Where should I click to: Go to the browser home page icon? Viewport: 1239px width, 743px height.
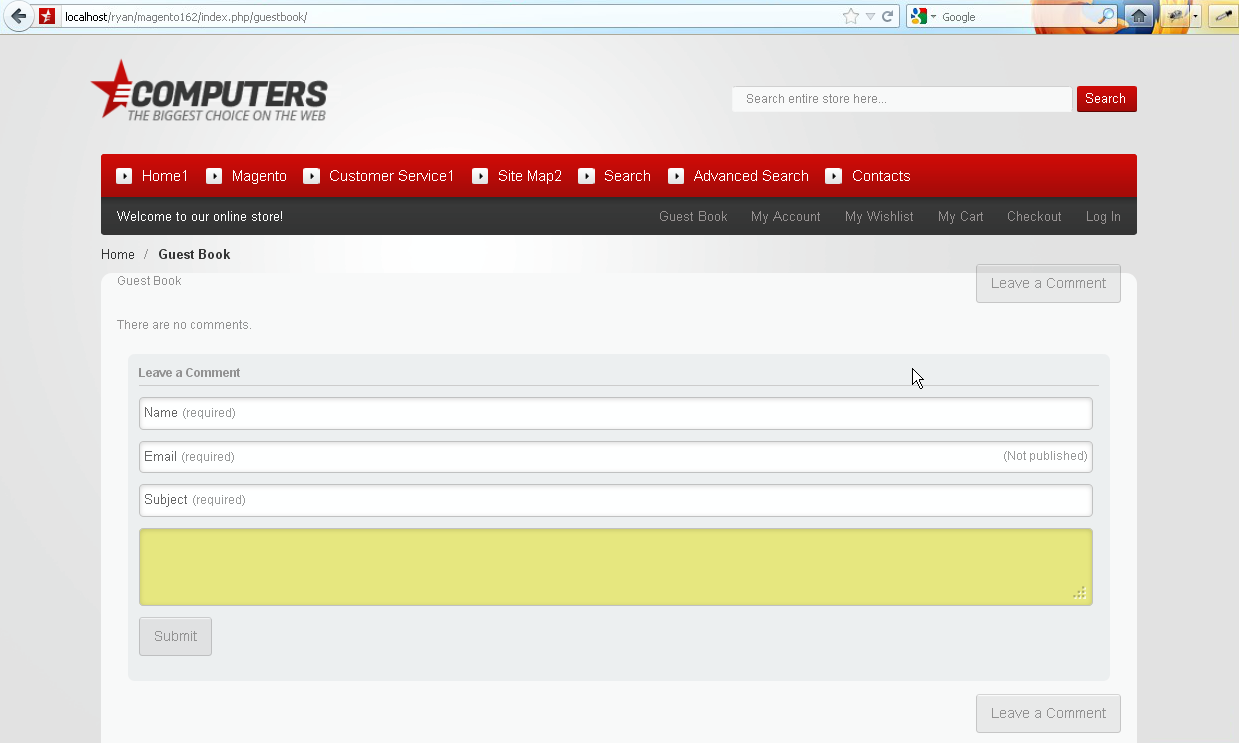pyautogui.click(x=1138, y=16)
